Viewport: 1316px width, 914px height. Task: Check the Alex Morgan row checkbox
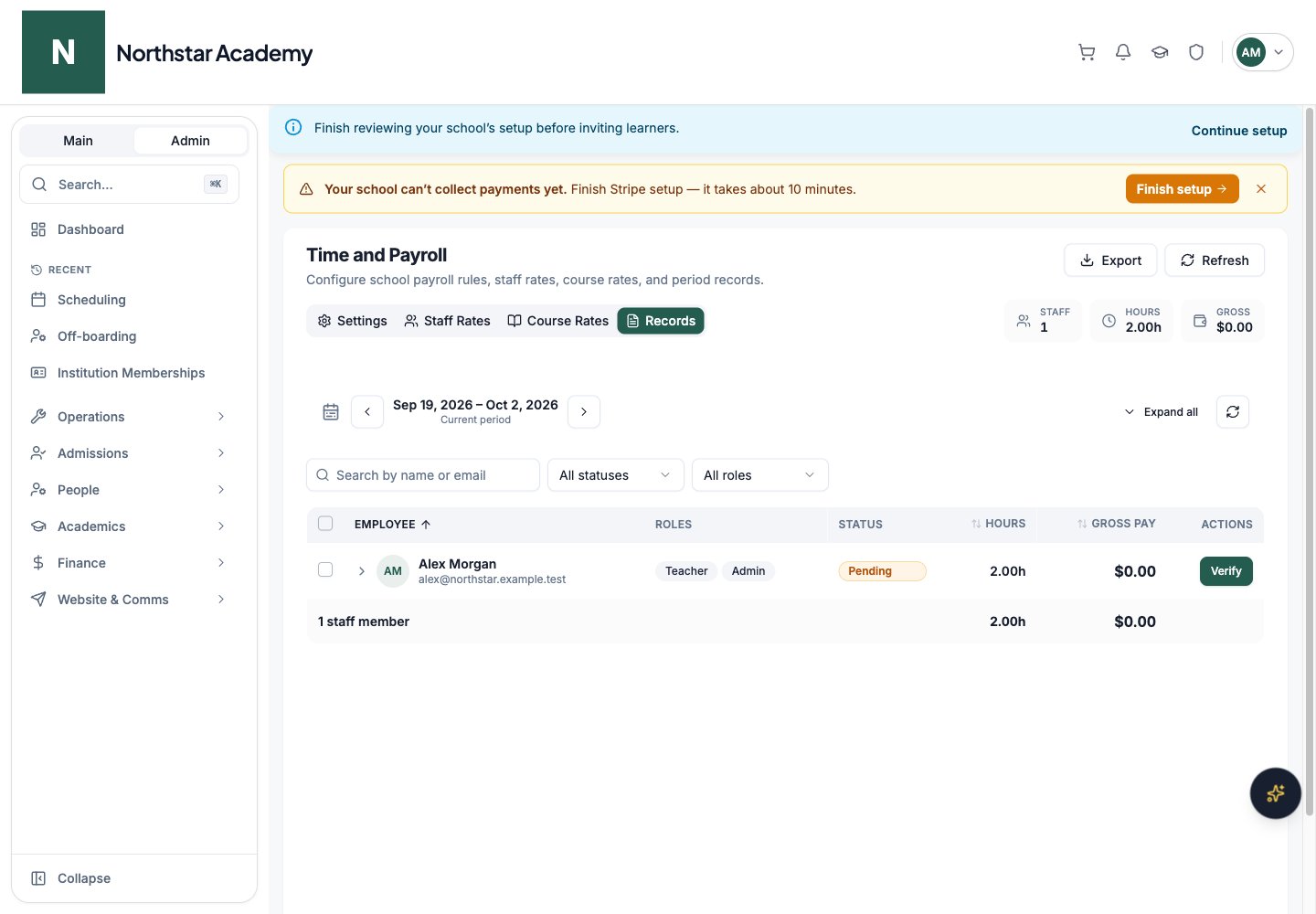point(325,569)
